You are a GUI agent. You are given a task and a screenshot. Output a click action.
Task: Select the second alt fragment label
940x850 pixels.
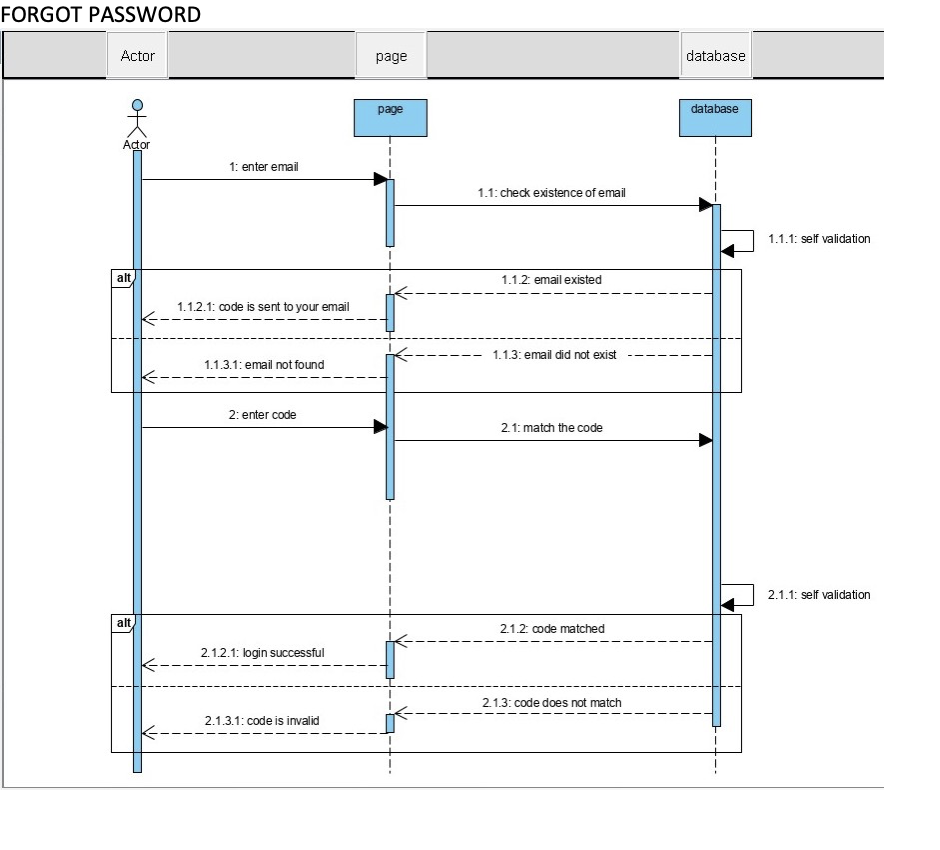(x=122, y=622)
